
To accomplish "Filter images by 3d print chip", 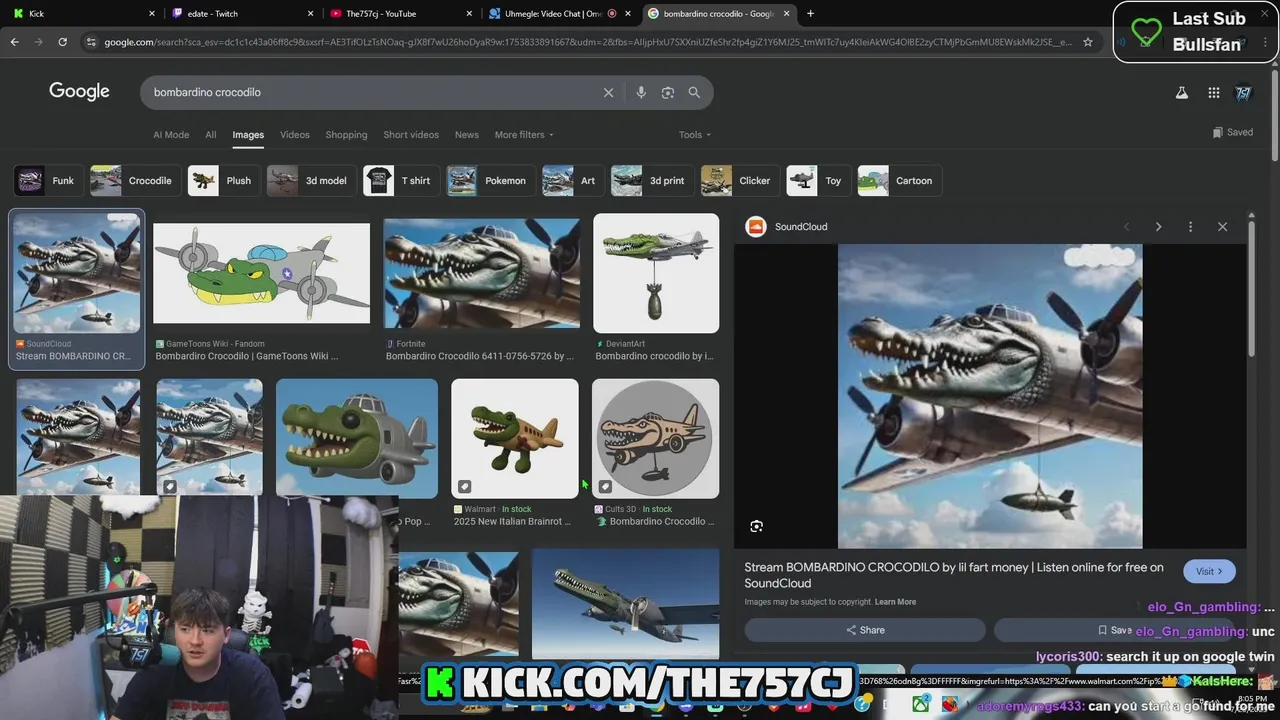I will [x=652, y=181].
